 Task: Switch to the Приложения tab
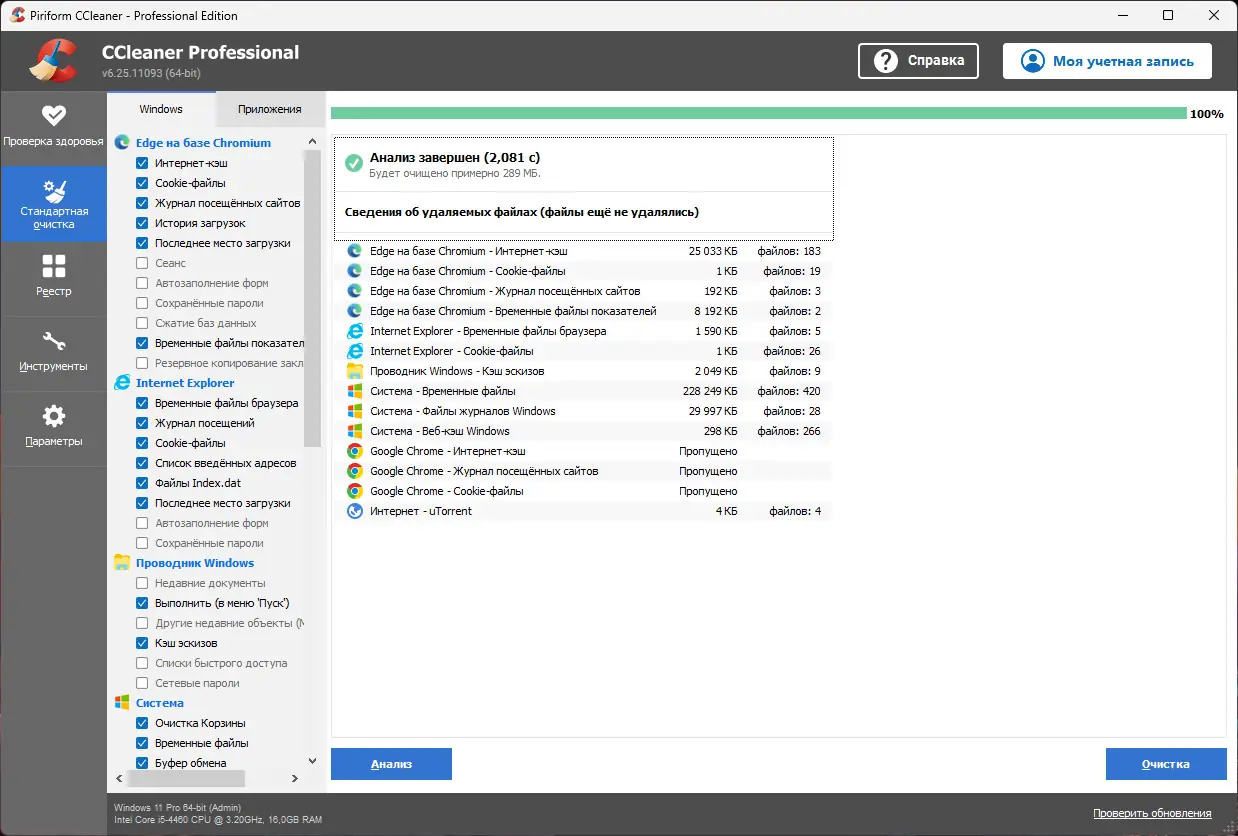pos(269,109)
